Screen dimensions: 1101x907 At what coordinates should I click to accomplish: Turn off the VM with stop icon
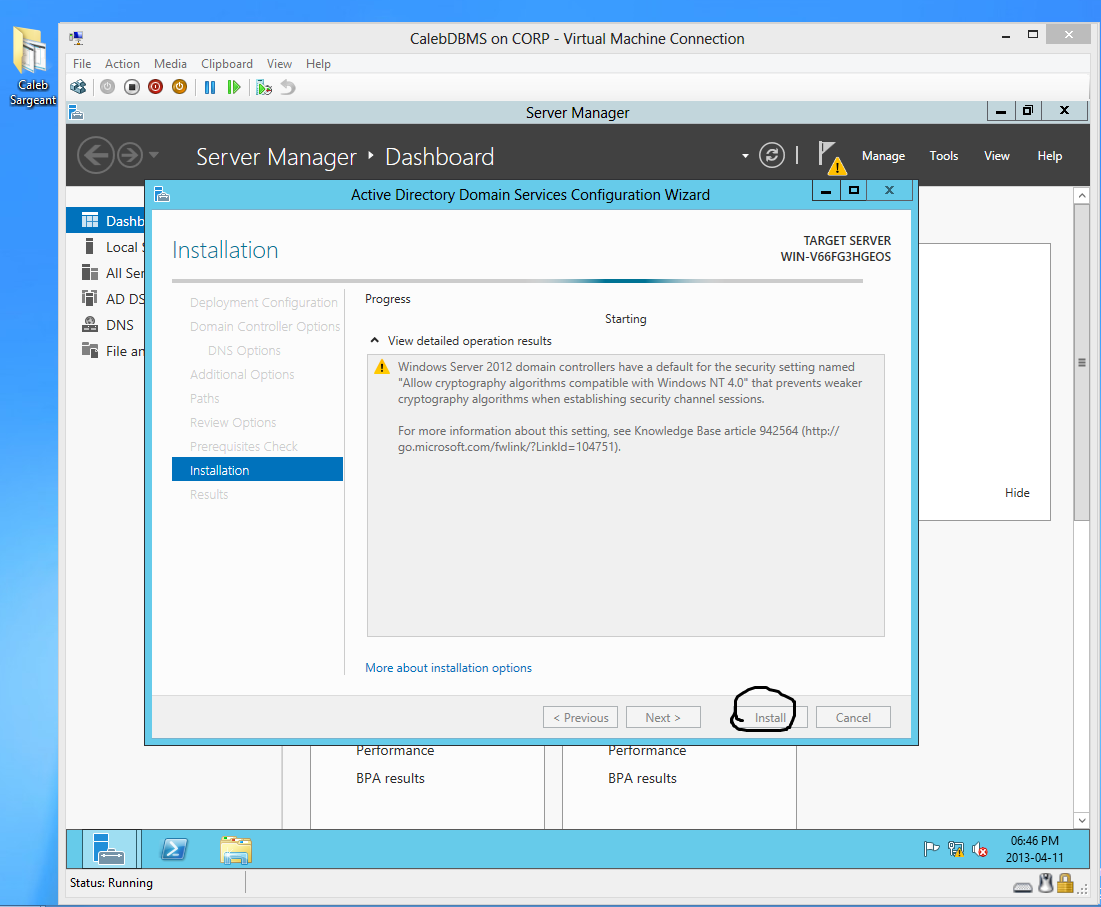point(131,87)
